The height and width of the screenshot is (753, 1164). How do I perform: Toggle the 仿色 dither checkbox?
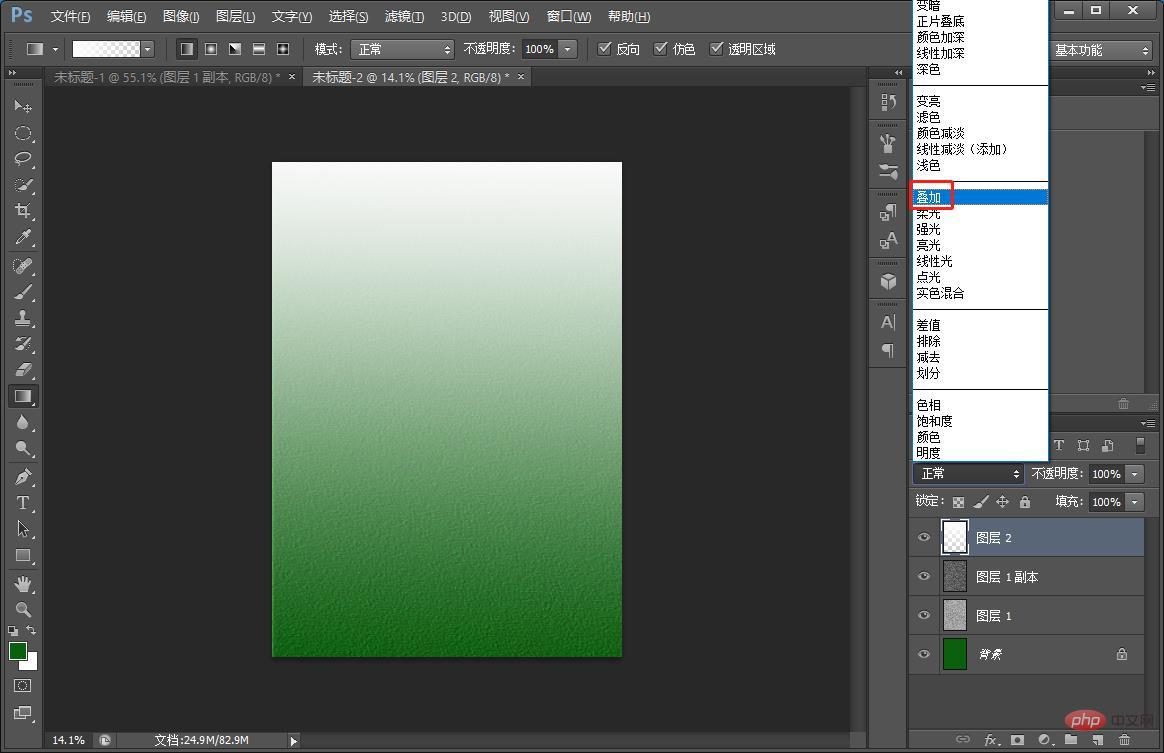point(661,49)
